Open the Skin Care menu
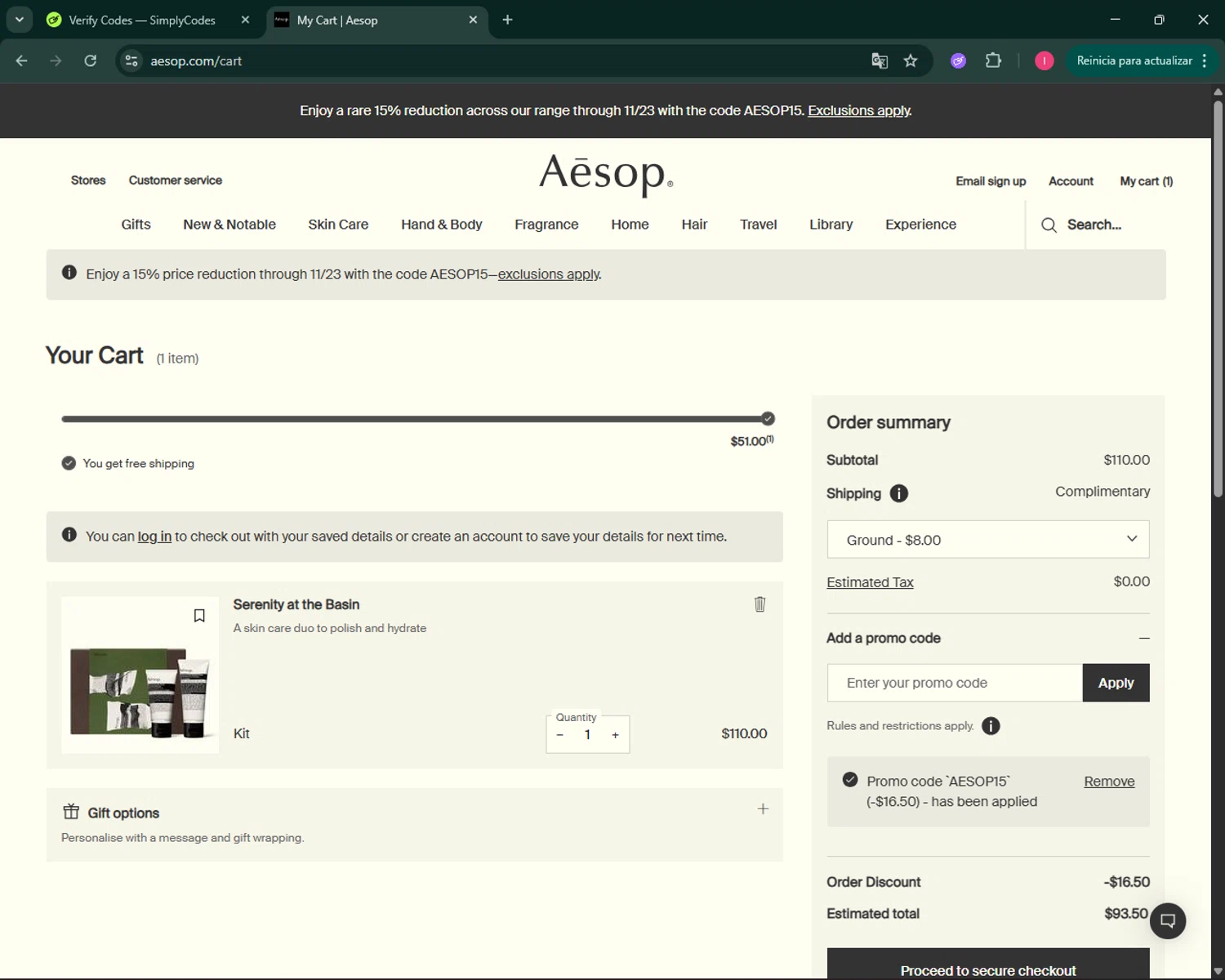 pos(338,225)
